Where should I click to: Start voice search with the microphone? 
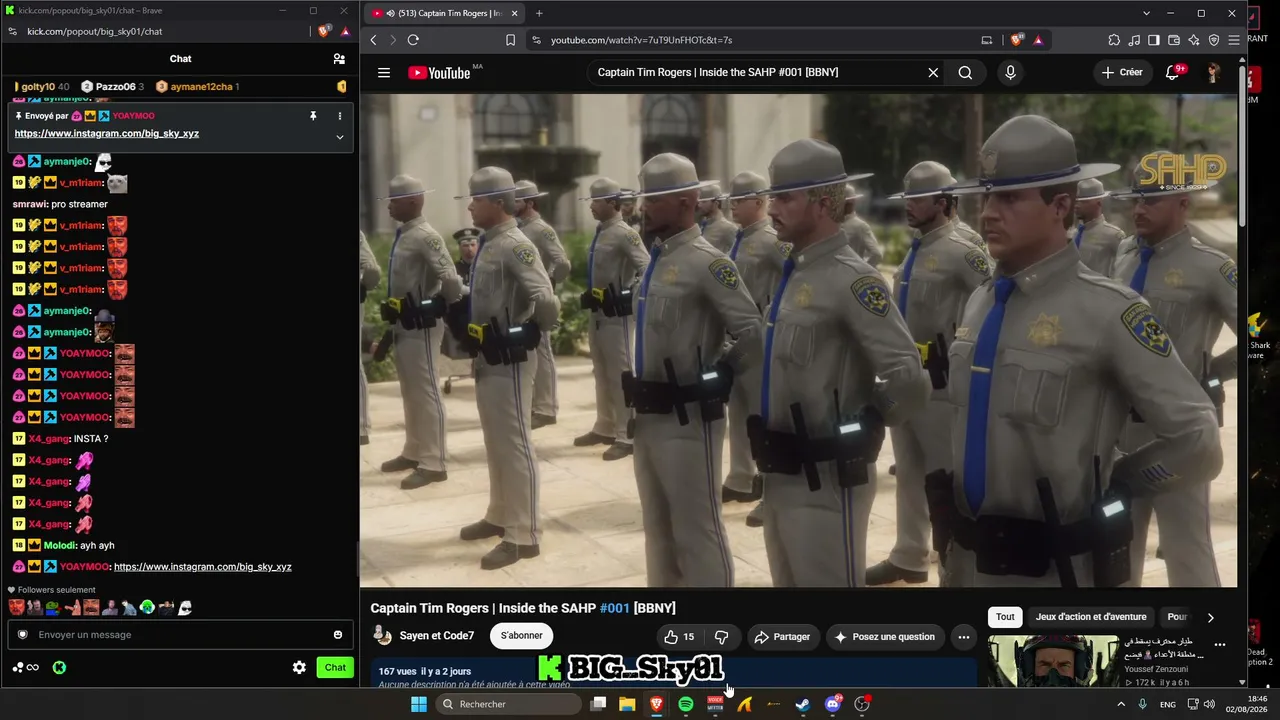pos(1010,72)
